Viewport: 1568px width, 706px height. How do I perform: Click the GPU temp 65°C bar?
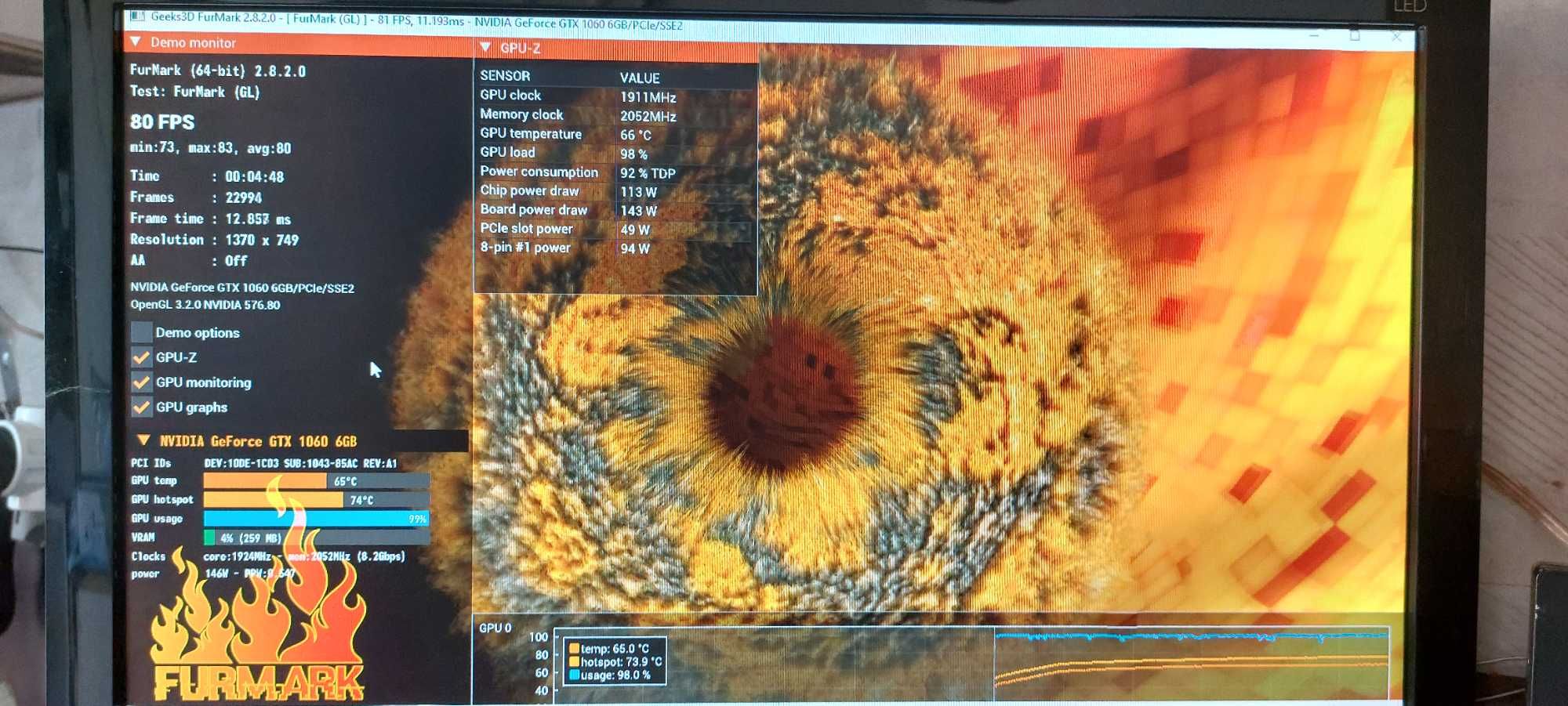317,481
